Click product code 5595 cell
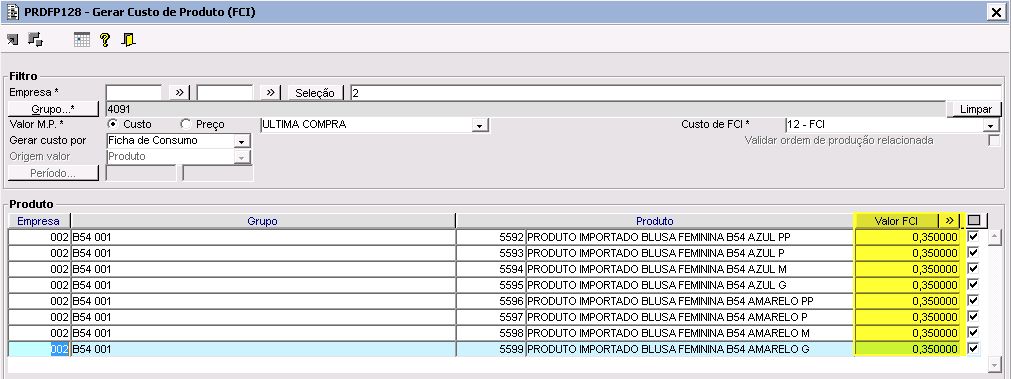This screenshot has height=379, width=1011. coord(491,286)
